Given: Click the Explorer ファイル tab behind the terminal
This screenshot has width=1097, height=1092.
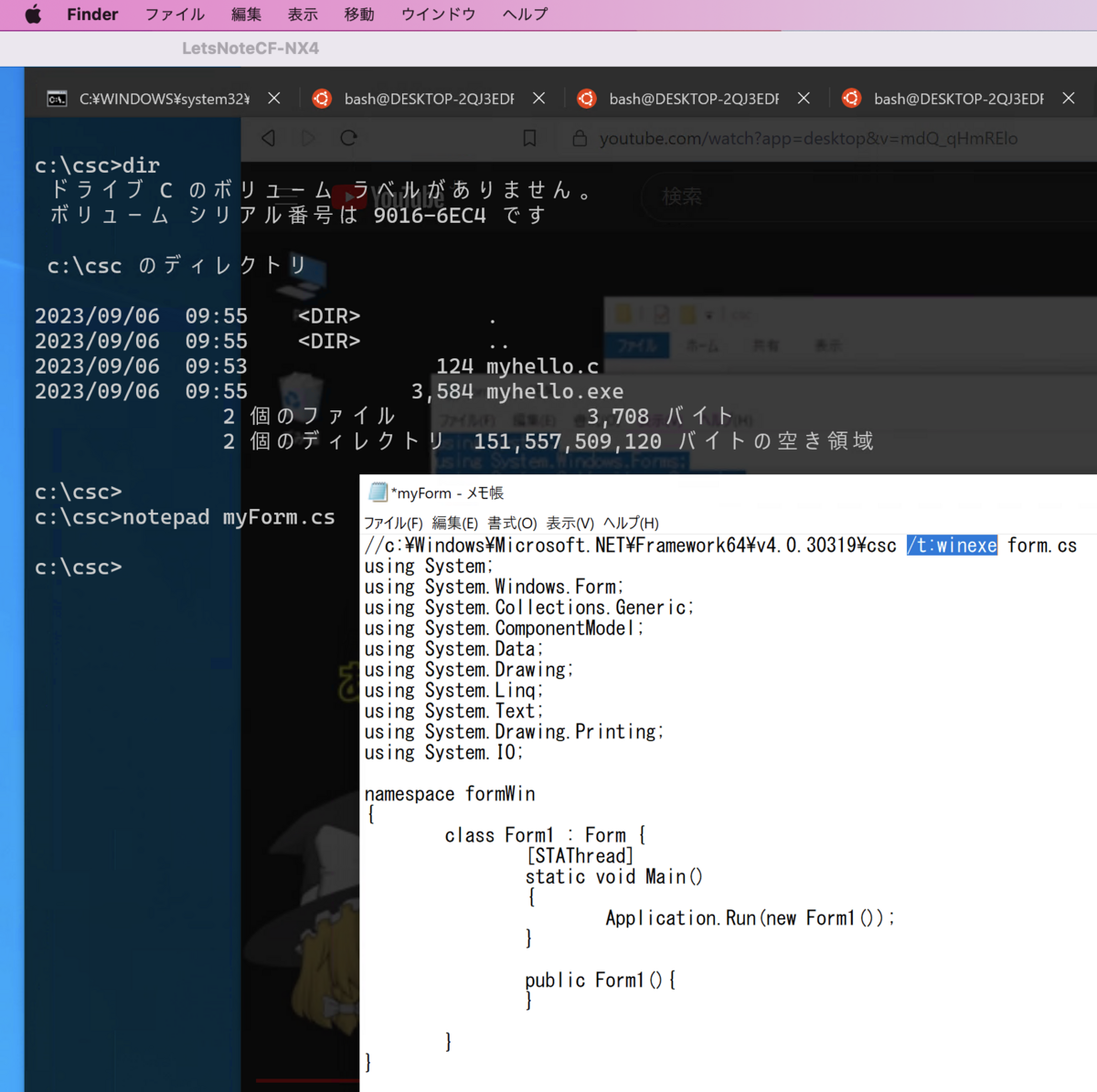Looking at the screenshot, I should [x=636, y=345].
